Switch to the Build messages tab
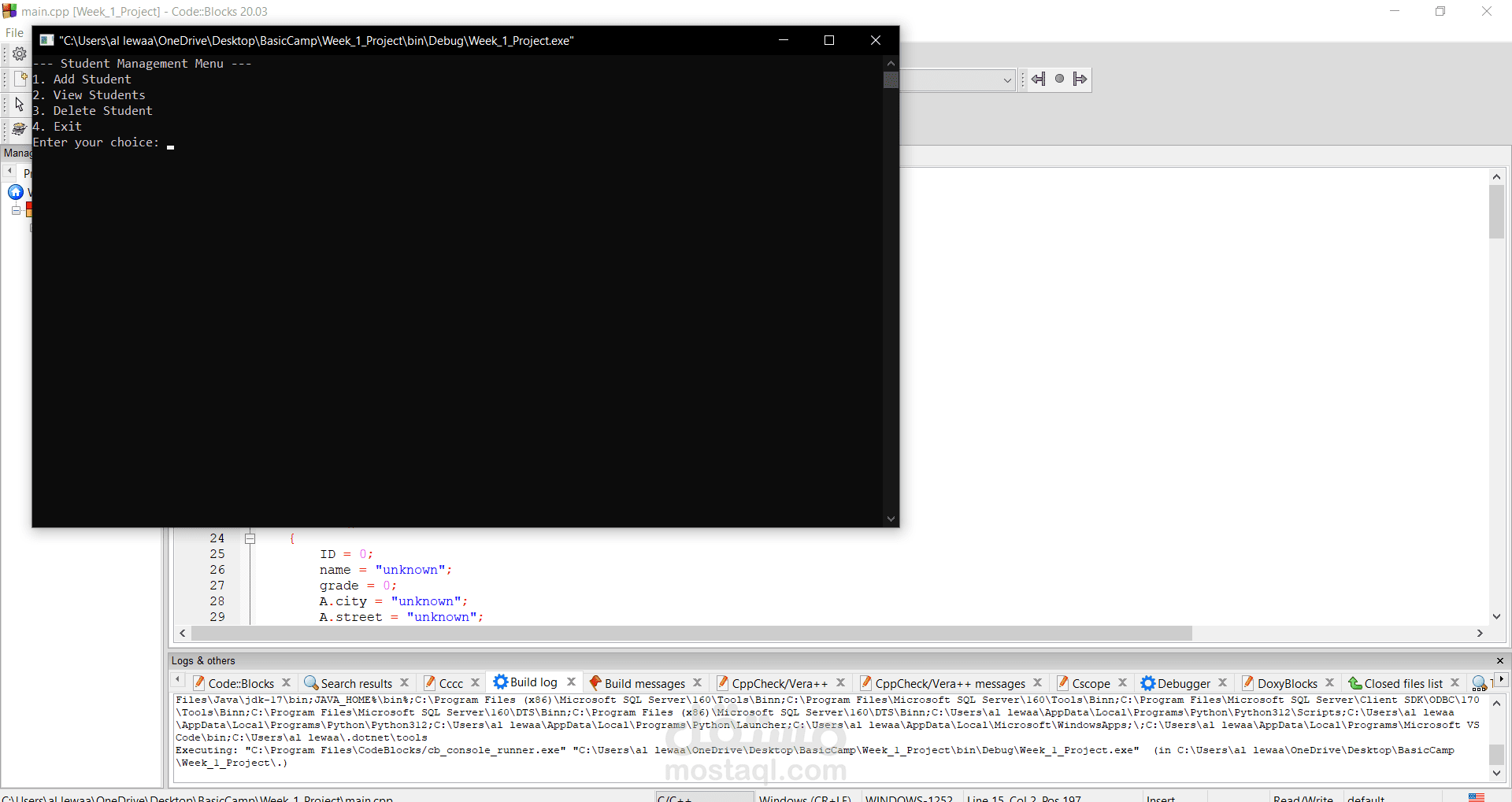The height and width of the screenshot is (802, 1512). point(637,683)
